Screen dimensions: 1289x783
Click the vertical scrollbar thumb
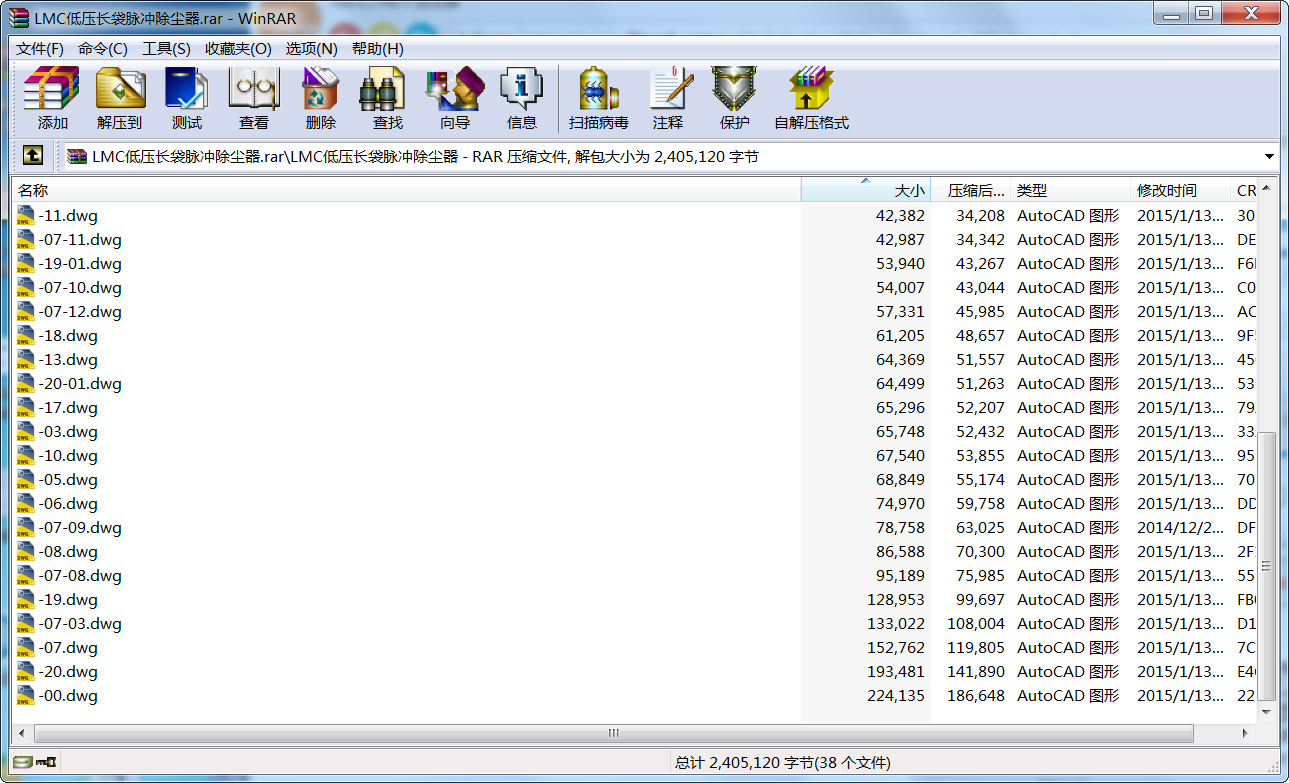[x=1267, y=566]
